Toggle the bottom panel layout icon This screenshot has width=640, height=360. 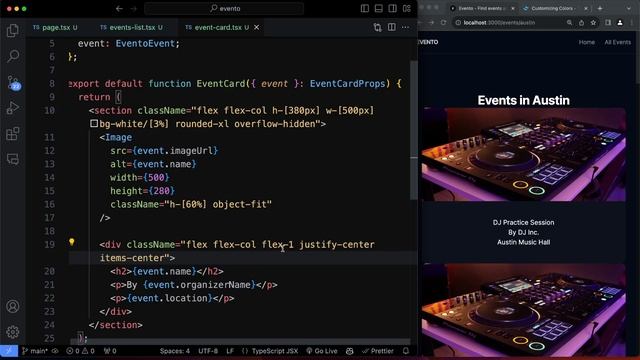click(379, 9)
